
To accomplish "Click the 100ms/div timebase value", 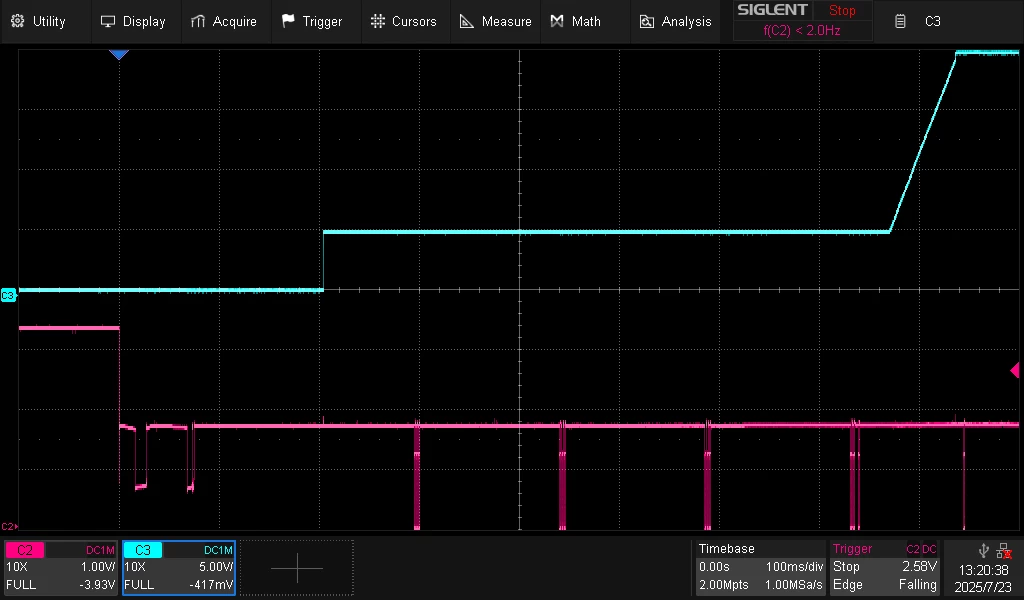I will tap(795, 567).
